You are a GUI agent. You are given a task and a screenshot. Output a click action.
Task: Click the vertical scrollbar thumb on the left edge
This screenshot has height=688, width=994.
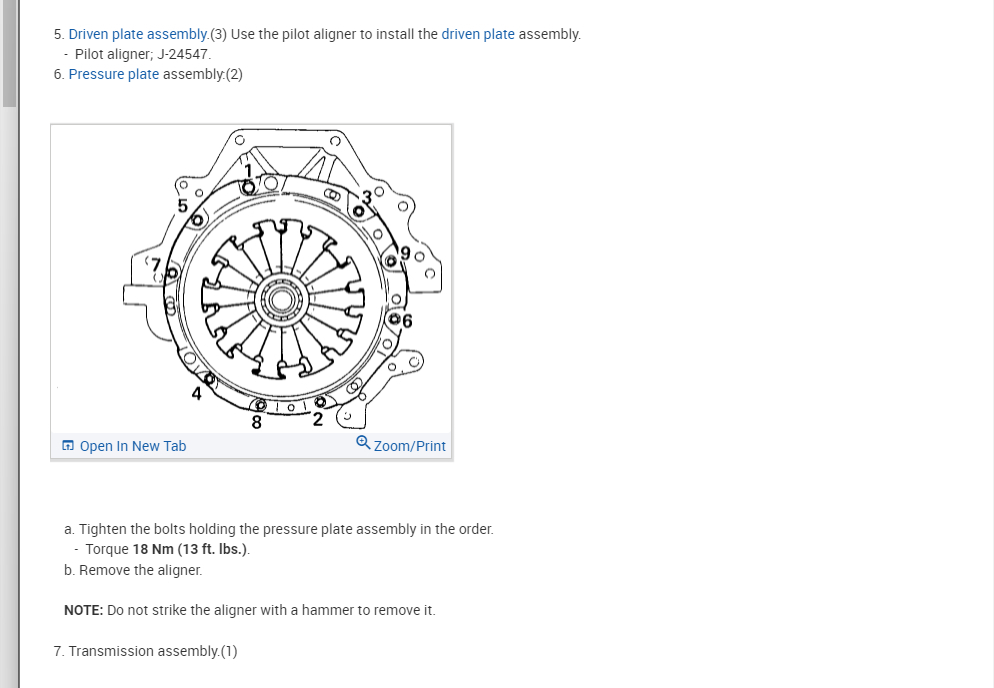coord(9,52)
